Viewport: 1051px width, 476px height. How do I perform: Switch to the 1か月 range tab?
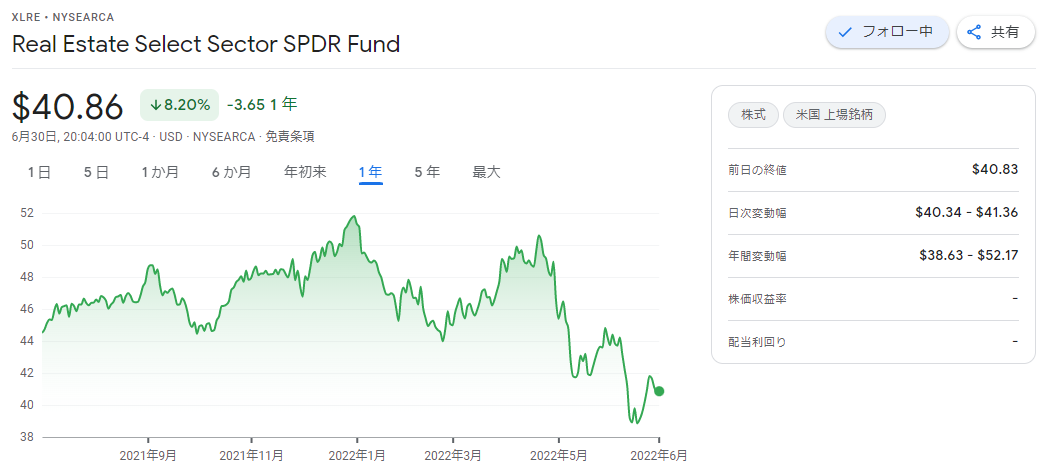click(x=160, y=172)
